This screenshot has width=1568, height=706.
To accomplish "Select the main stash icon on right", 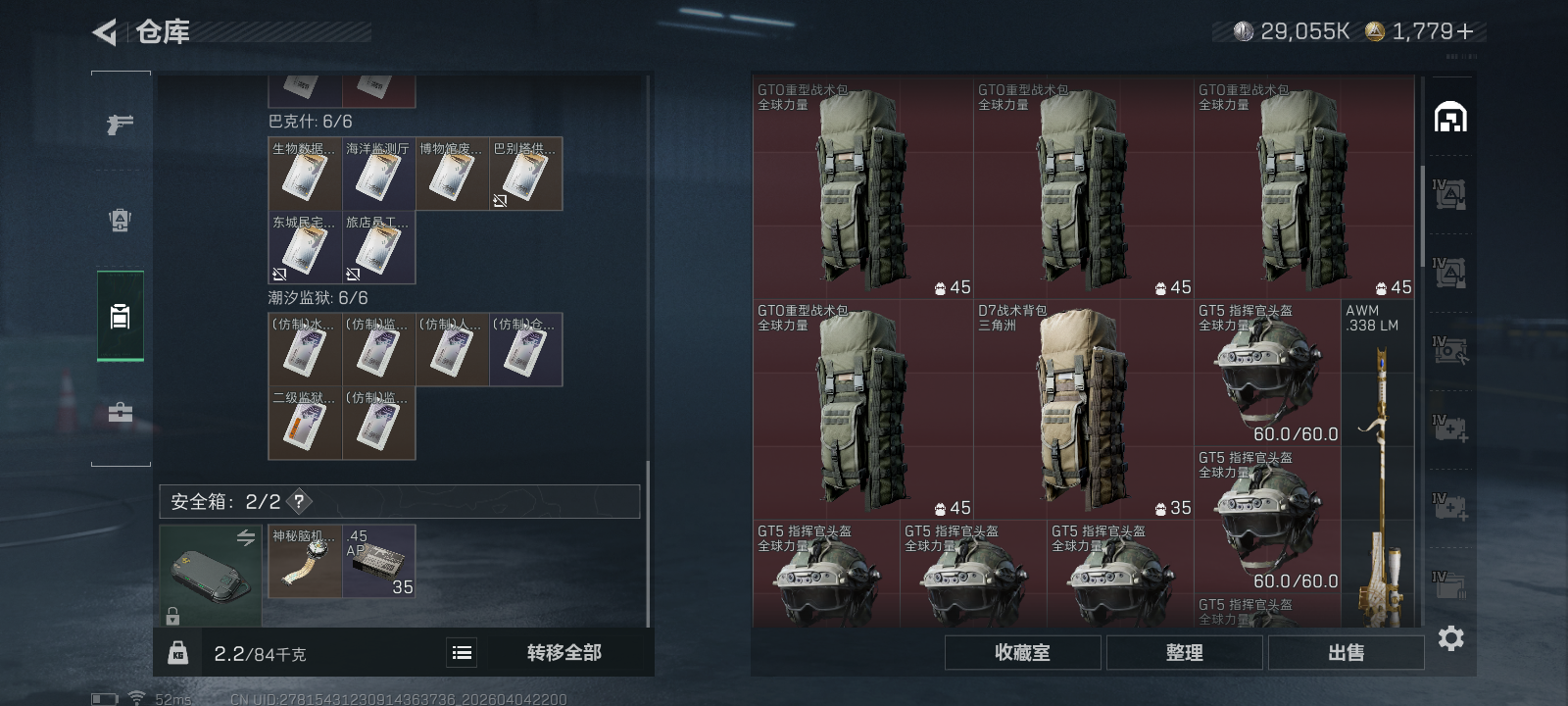I will [x=1450, y=118].
